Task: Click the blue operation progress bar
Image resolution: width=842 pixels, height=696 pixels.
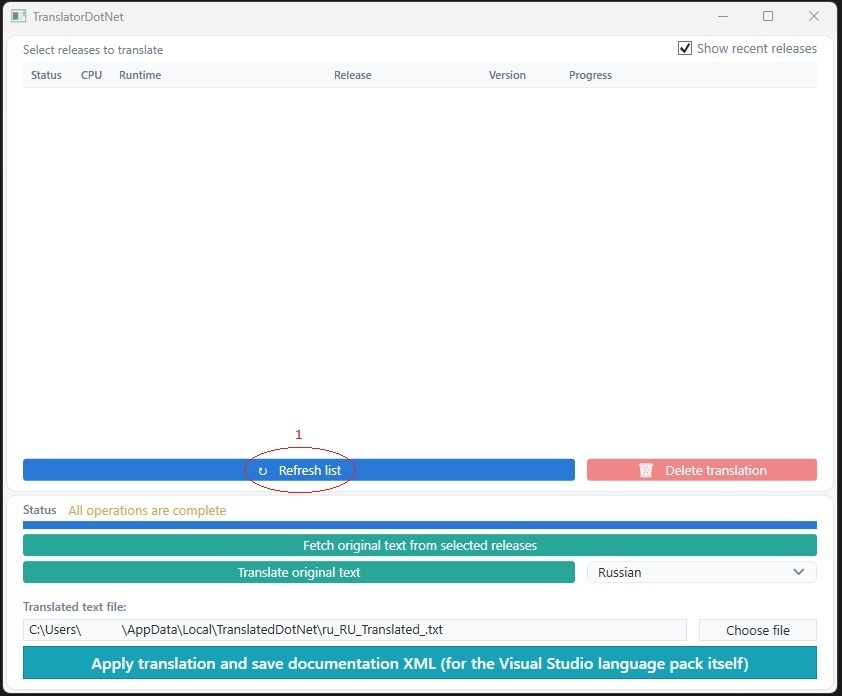Action: pos(419,525)
